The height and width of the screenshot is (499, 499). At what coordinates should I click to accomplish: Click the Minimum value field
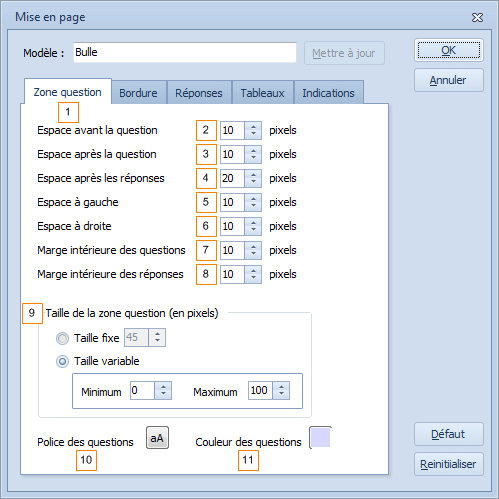click(x=142, y=390)
